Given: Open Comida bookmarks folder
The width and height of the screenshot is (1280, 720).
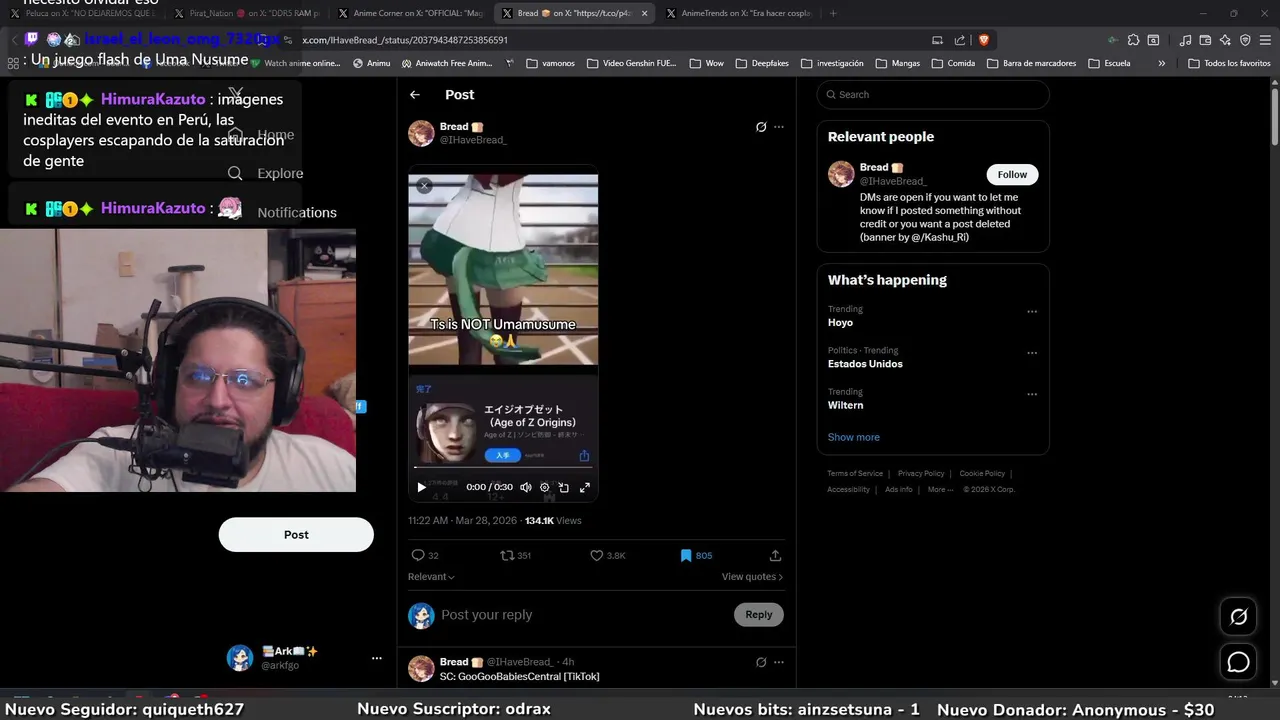Looking at the screenshot, I should coord(952,63).
